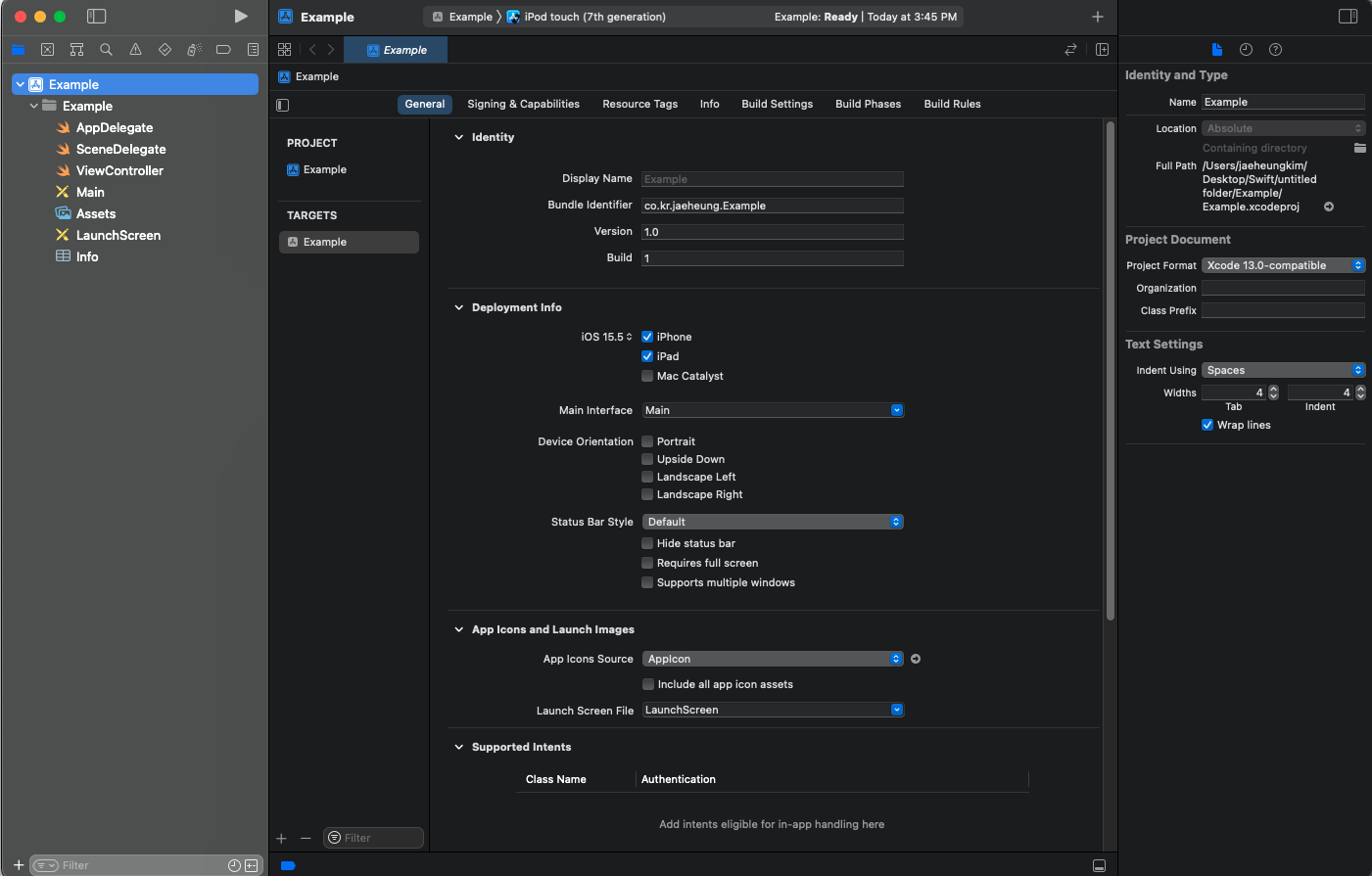This screenshot has height=876, width=1372.
Task: Choose the containing directory folder icon
Action: click(x=1359, y=148)
